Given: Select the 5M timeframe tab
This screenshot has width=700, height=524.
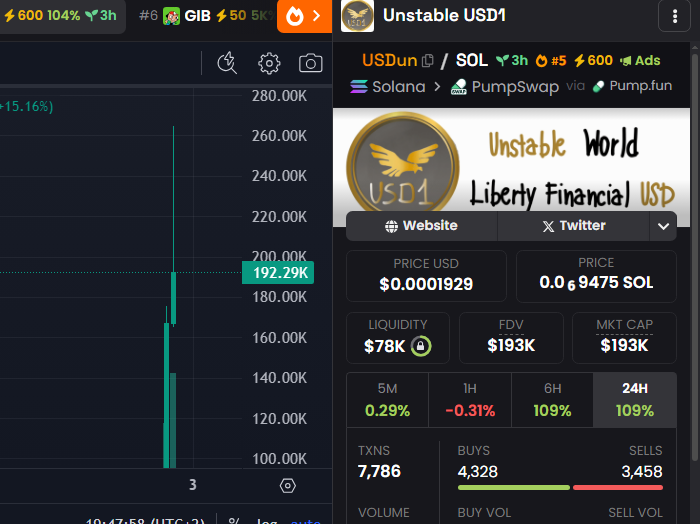Looking at the screenshot, I should [x=388, y=400].
